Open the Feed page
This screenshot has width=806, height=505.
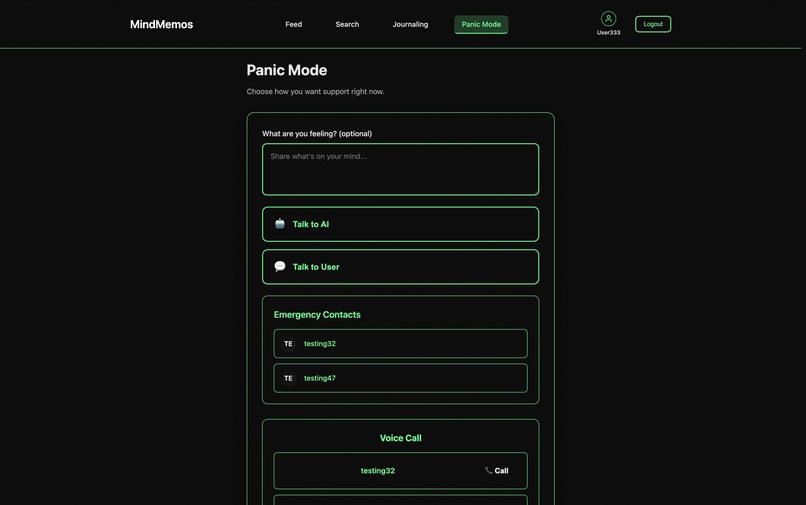pos(294,24)
